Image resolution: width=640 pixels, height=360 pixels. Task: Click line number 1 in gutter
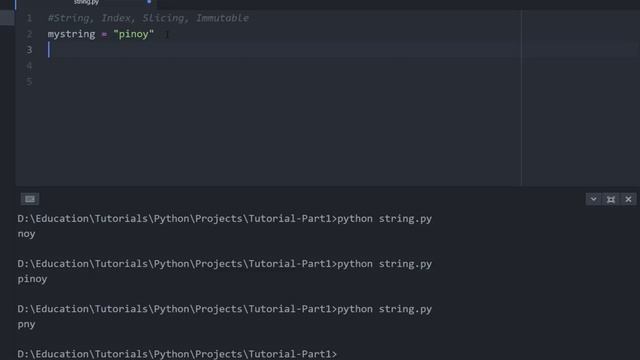pos(29,18)
